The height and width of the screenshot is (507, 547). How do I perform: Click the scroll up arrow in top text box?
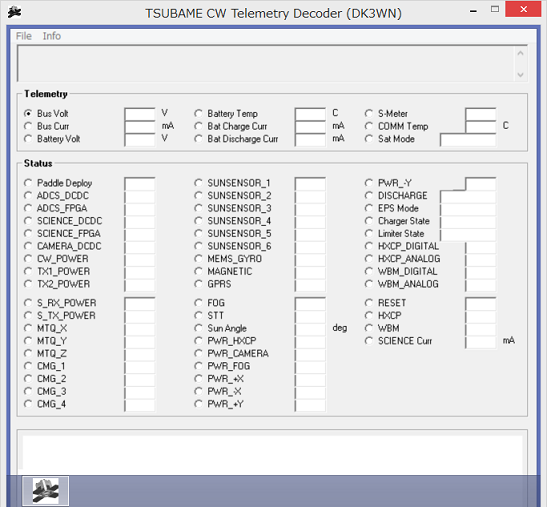point(520,53)
